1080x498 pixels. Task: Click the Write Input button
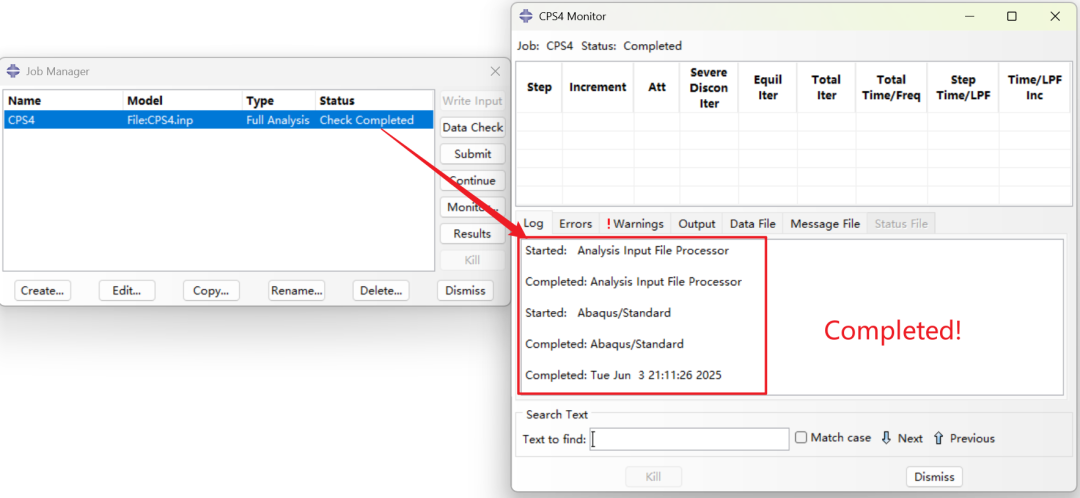472,101
